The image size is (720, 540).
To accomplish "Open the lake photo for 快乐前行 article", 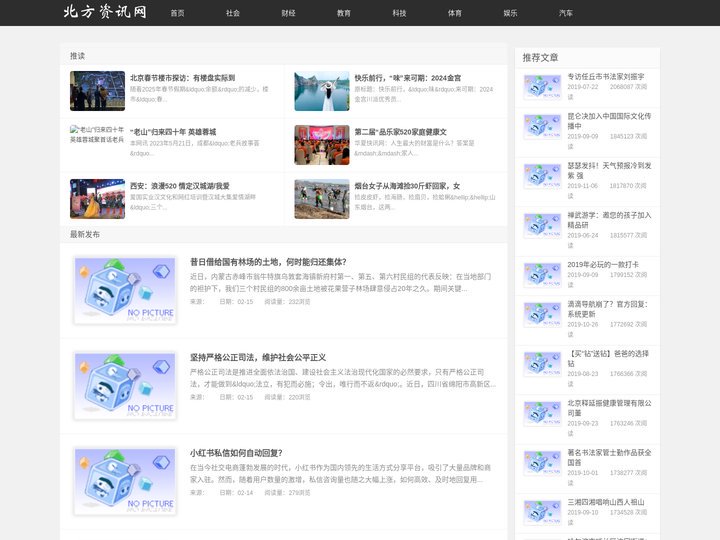I will coord(322,91).
